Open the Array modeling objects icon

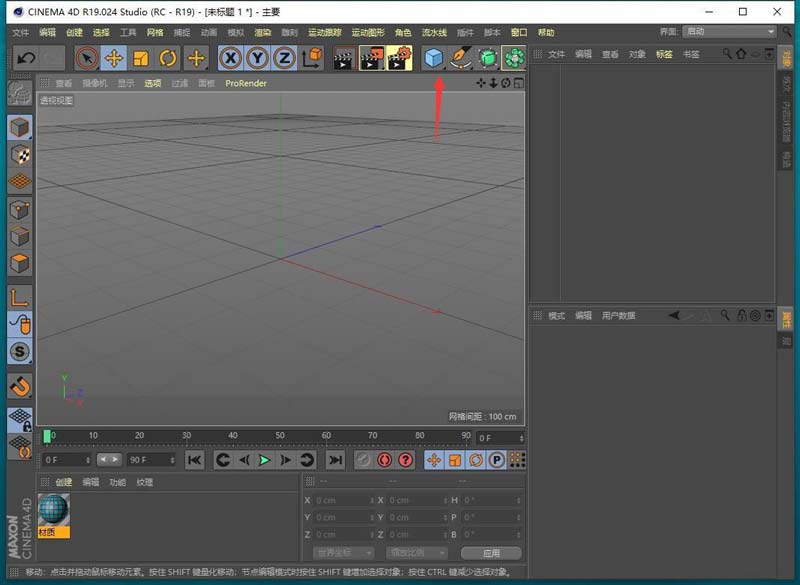tap(514, 58)
